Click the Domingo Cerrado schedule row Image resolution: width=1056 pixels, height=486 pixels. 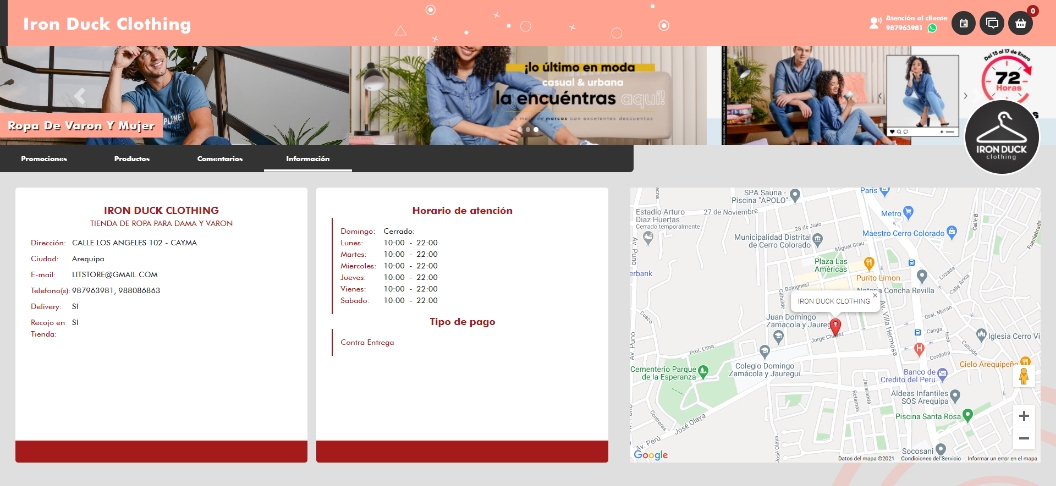pos(377,232)
